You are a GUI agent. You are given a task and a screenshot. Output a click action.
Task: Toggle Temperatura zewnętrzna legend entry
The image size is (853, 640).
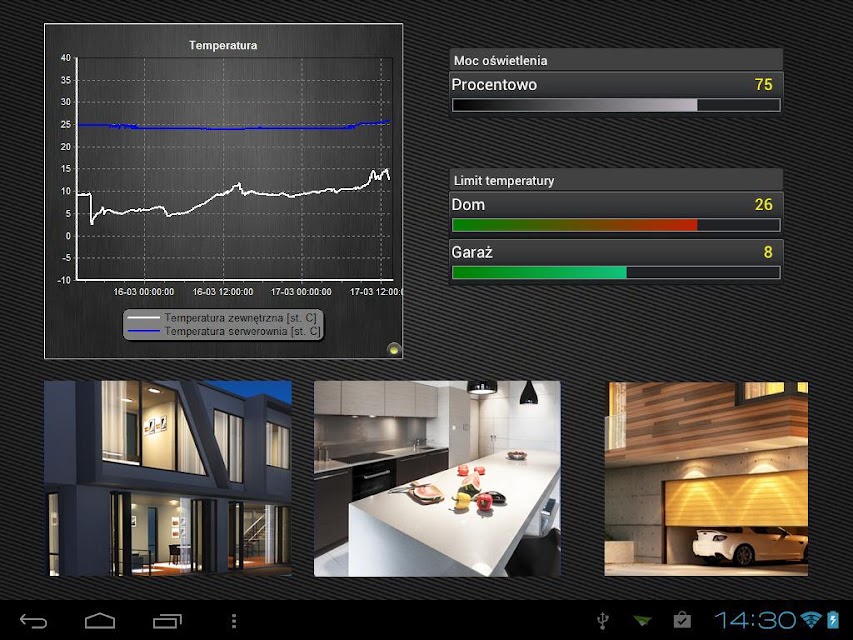click(223, 317)
